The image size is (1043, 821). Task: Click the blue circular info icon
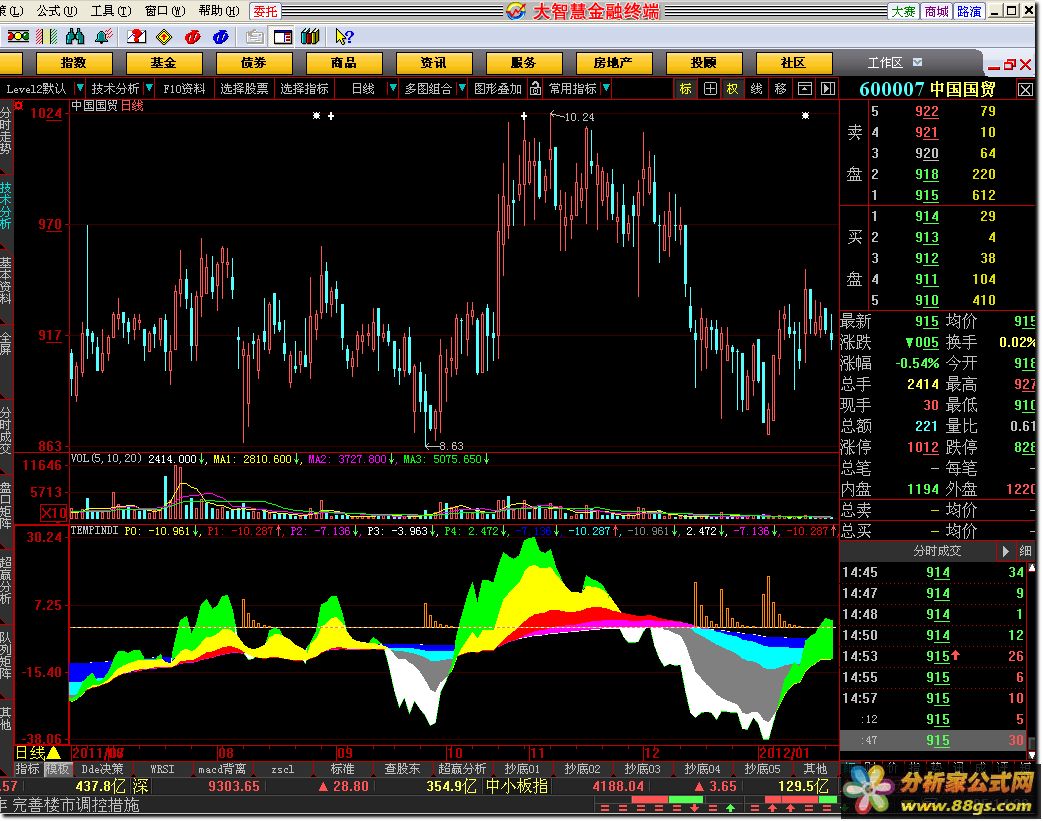coord(221,37)
